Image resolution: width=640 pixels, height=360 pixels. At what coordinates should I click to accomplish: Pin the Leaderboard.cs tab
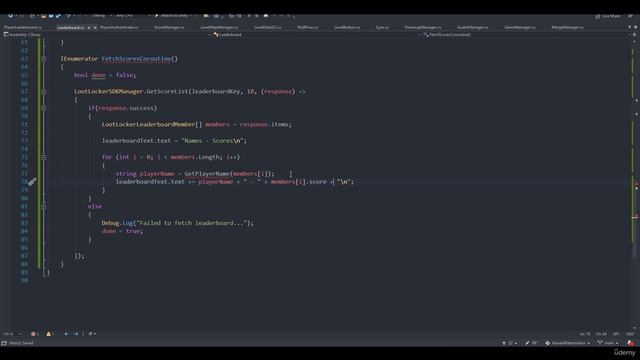89,28
